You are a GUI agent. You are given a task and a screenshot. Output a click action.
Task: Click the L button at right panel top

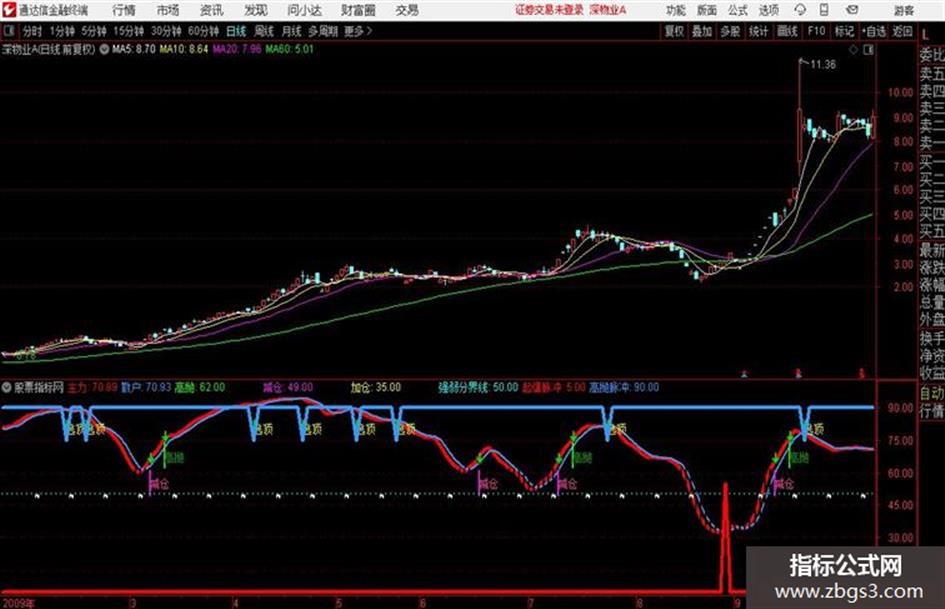pos(925,34)
